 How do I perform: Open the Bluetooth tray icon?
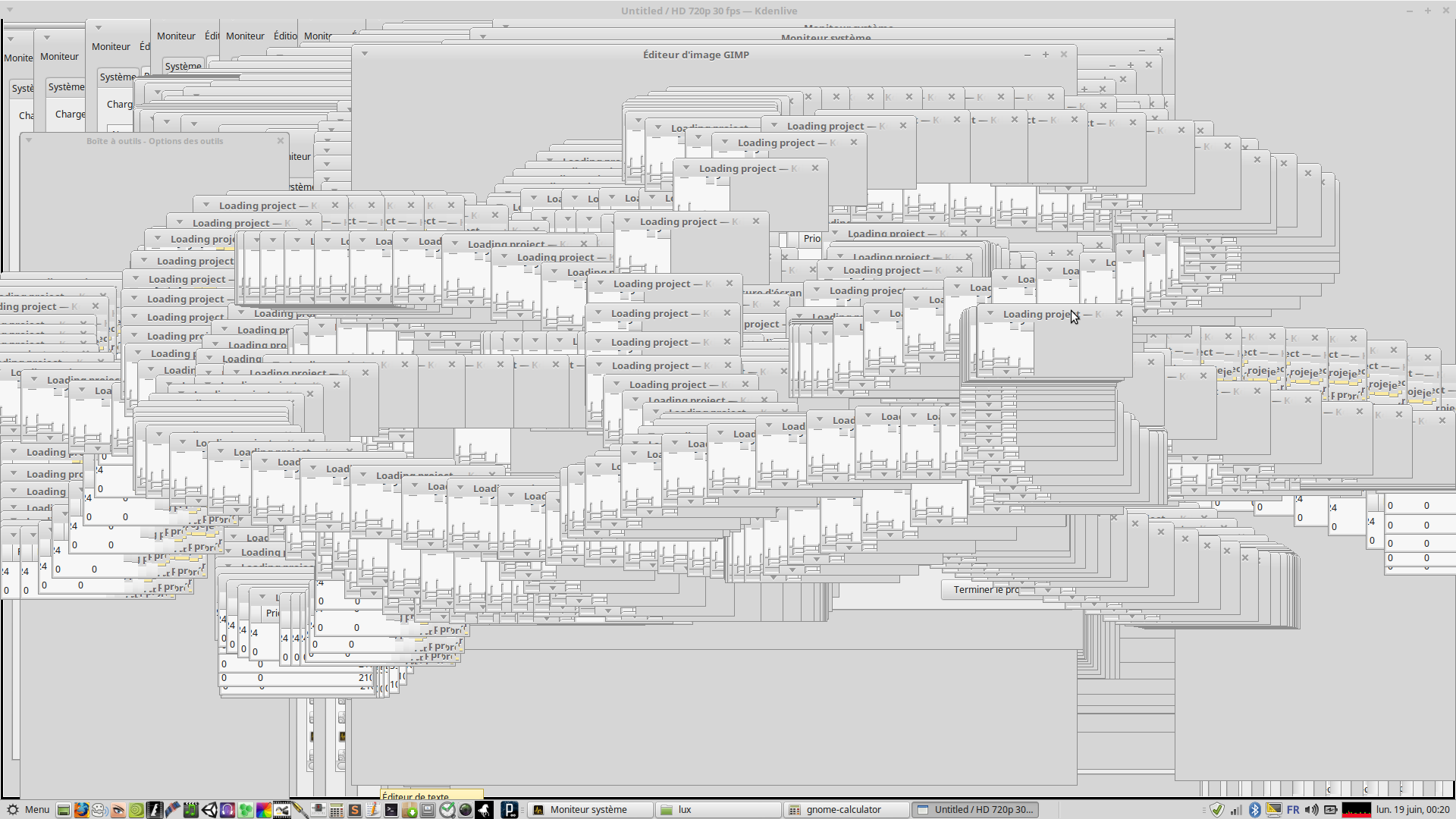pos(1254,810)
